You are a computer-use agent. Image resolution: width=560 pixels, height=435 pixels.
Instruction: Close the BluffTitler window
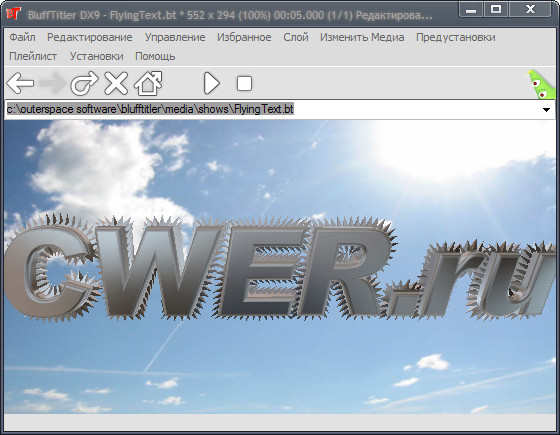[x=530, y=10]
